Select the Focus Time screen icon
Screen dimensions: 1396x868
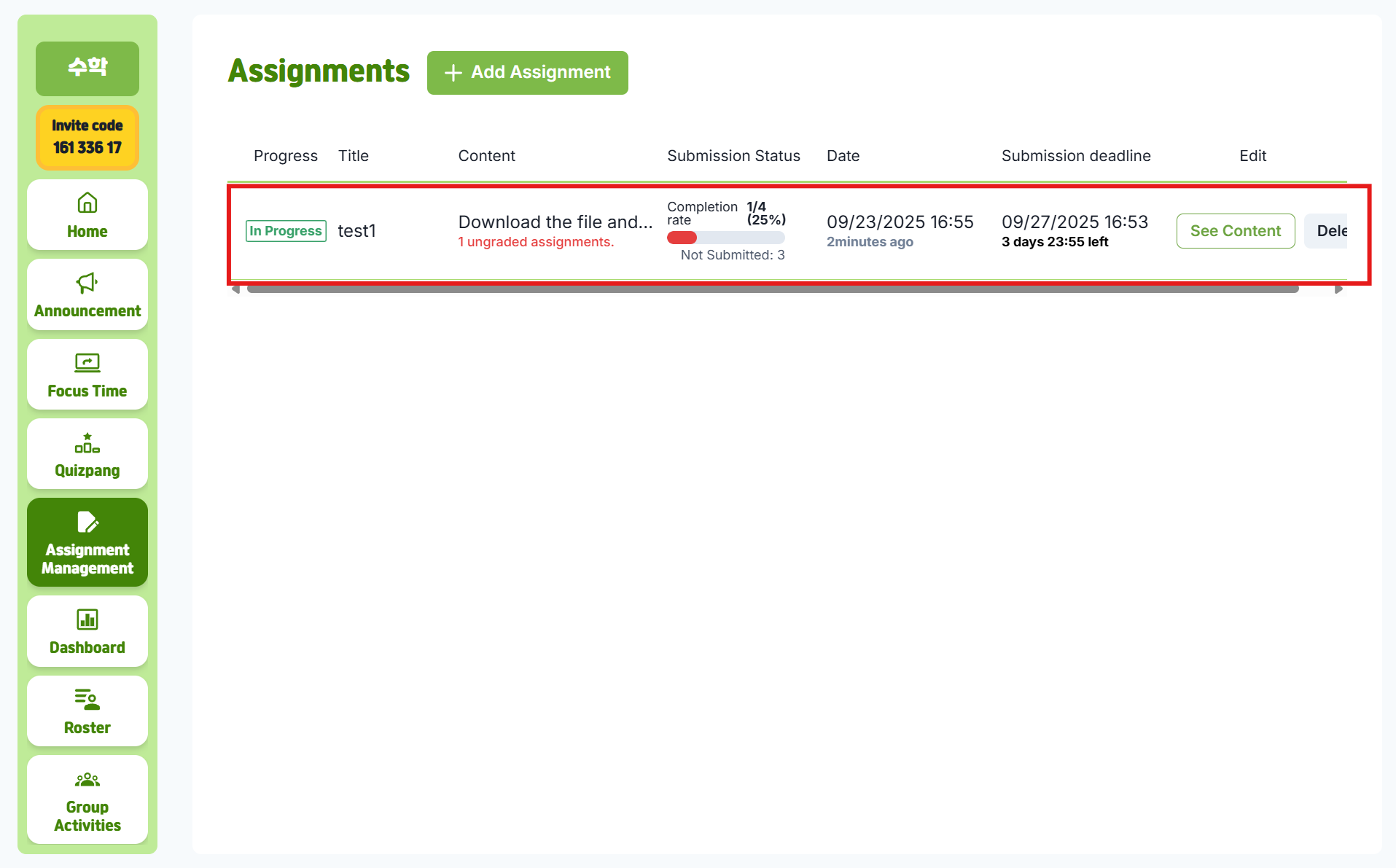tap(87, 362)
